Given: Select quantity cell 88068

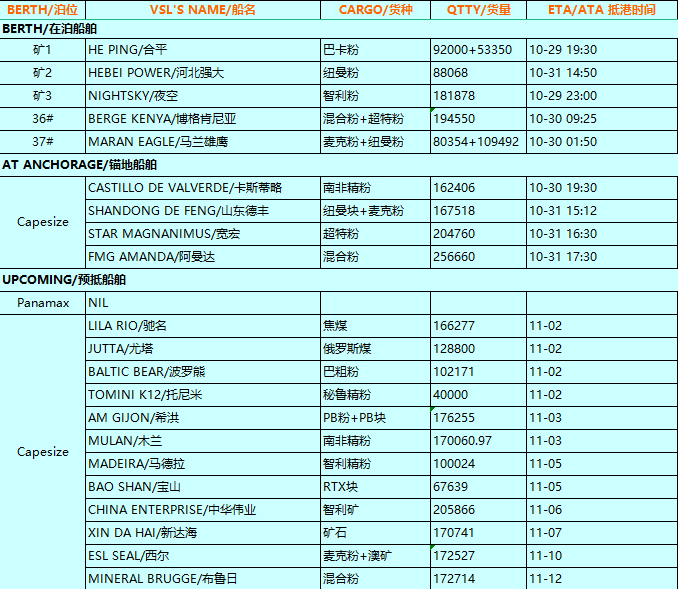Looking at the screenshot, I should click(x=478, y=73).
